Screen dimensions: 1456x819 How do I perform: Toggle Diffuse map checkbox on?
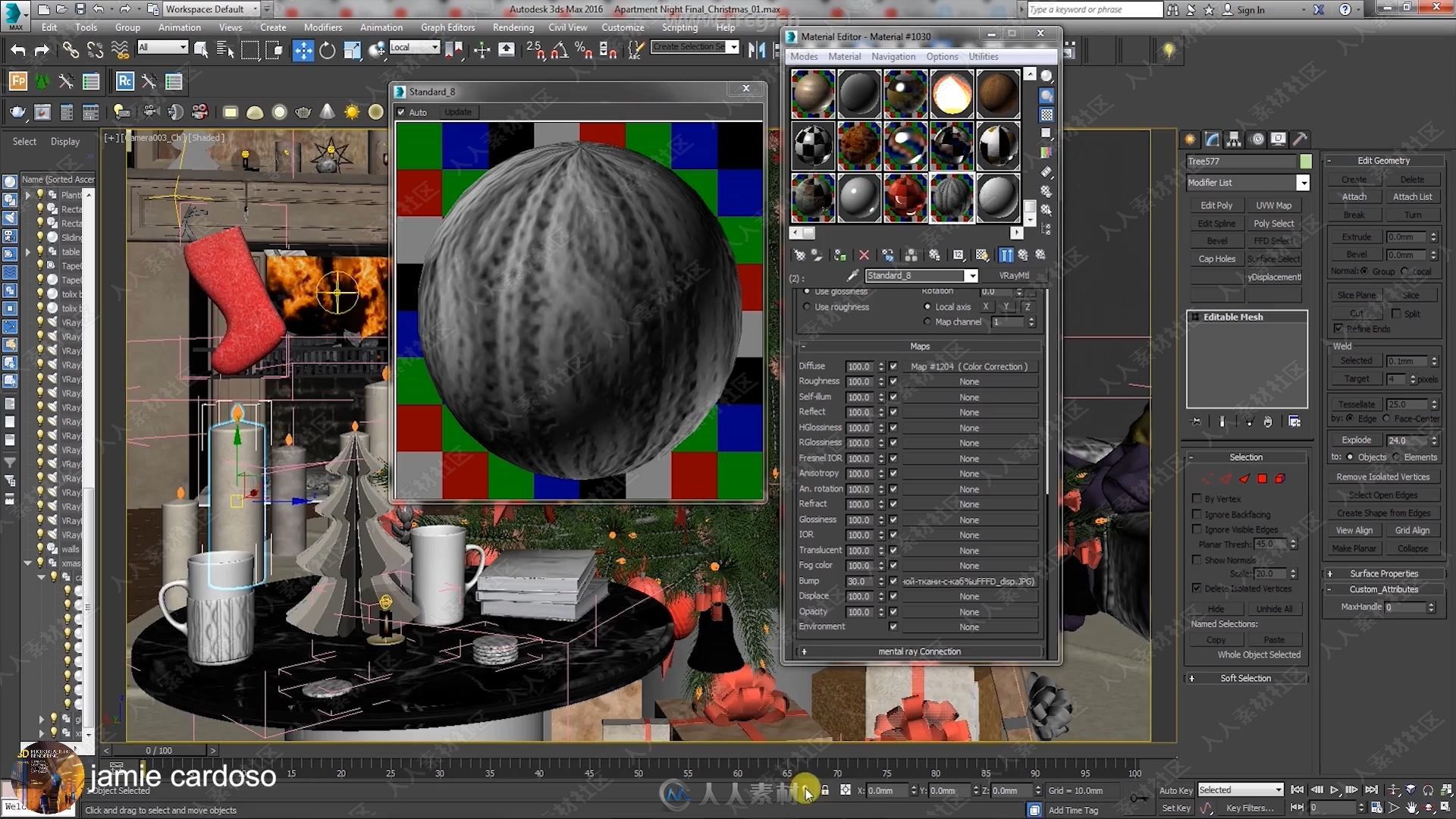coord(893,366)
